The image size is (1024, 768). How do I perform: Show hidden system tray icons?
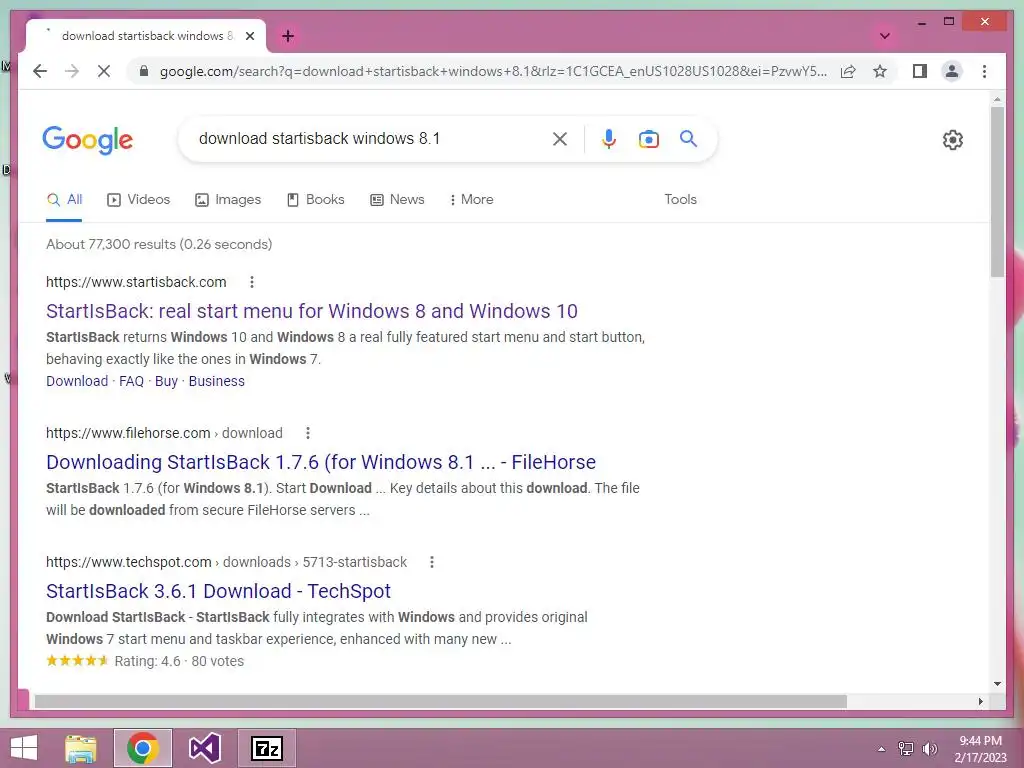click(882, 749)
